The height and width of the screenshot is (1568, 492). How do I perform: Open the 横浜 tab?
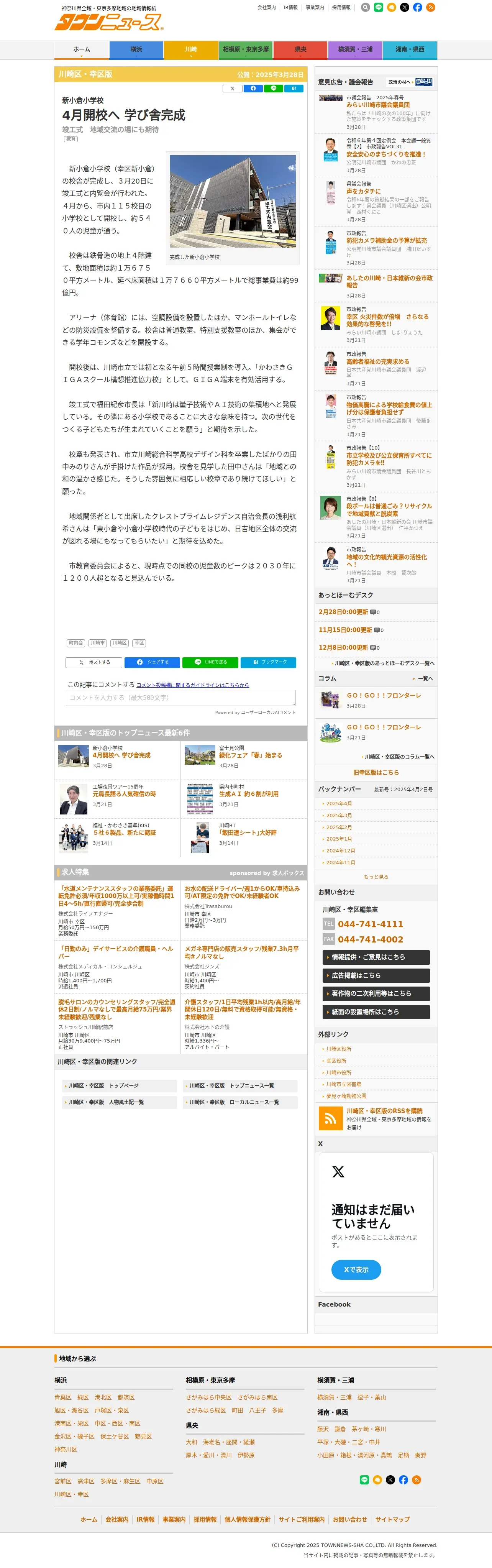click(136, 50)
